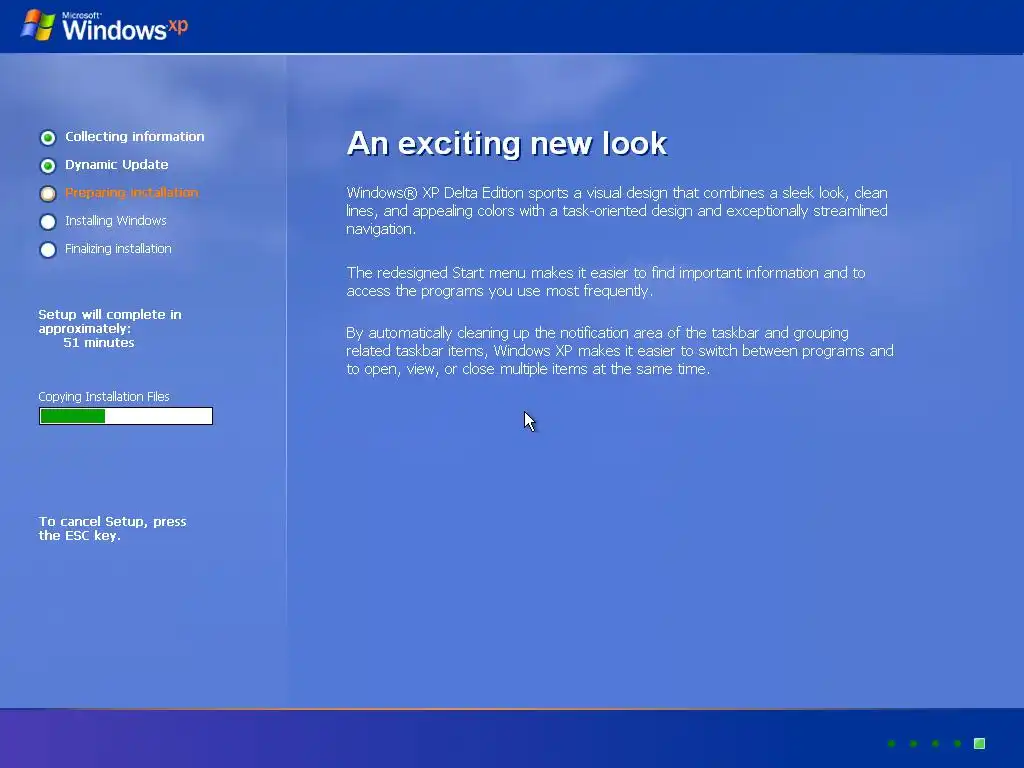1024x768 pixels.
Task: Click the Finalizing installation step indicator
Action: (x=48, y=250)
